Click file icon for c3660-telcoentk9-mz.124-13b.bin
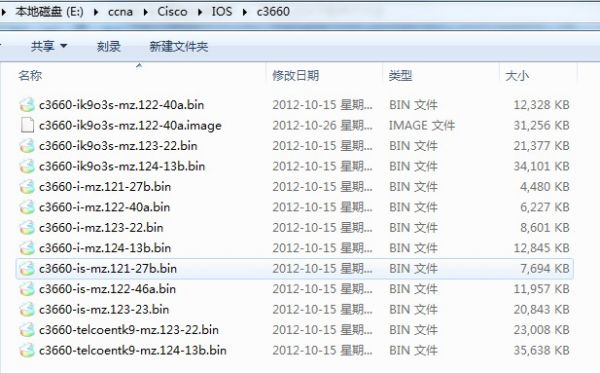This screenshot has width=600, height=373. click(x=27, y=350)
